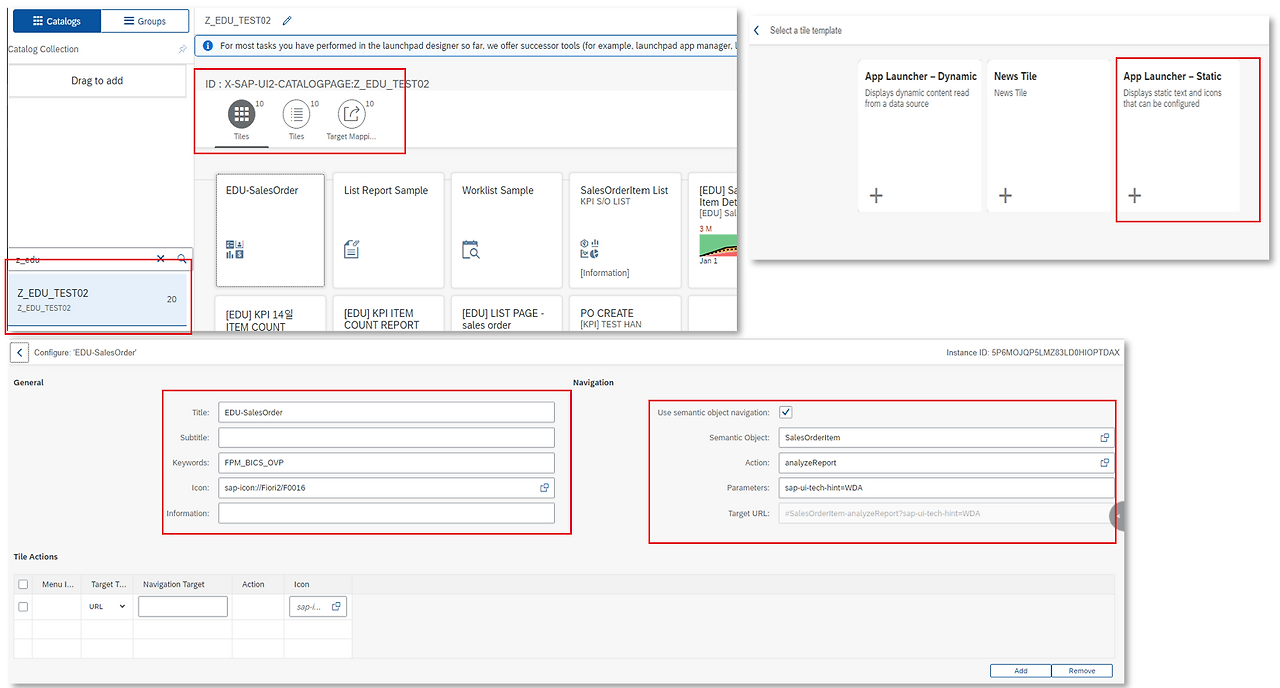Open the [EDU] KPI 14일 ITEM COUNT tile
This screenshot has width=1280, height=688.
[270, 313]
